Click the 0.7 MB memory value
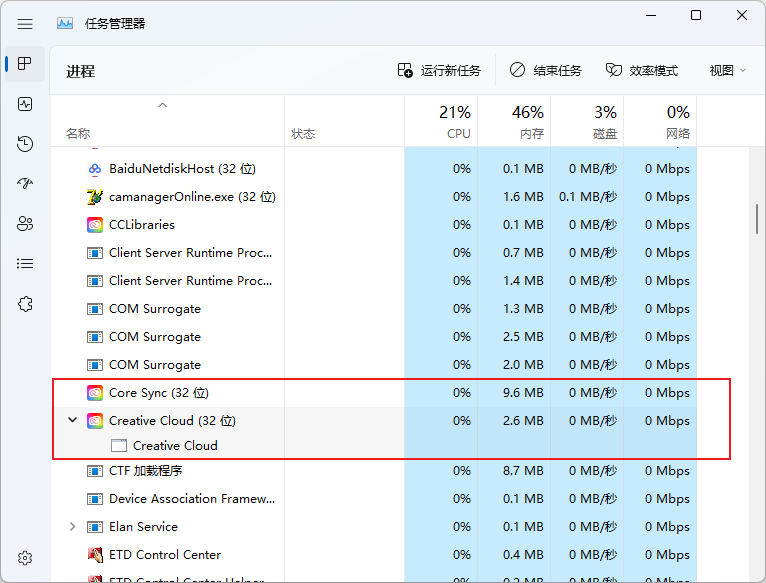Screen dimensions: 766x583 pyautogui.click(x=523, y=253)
